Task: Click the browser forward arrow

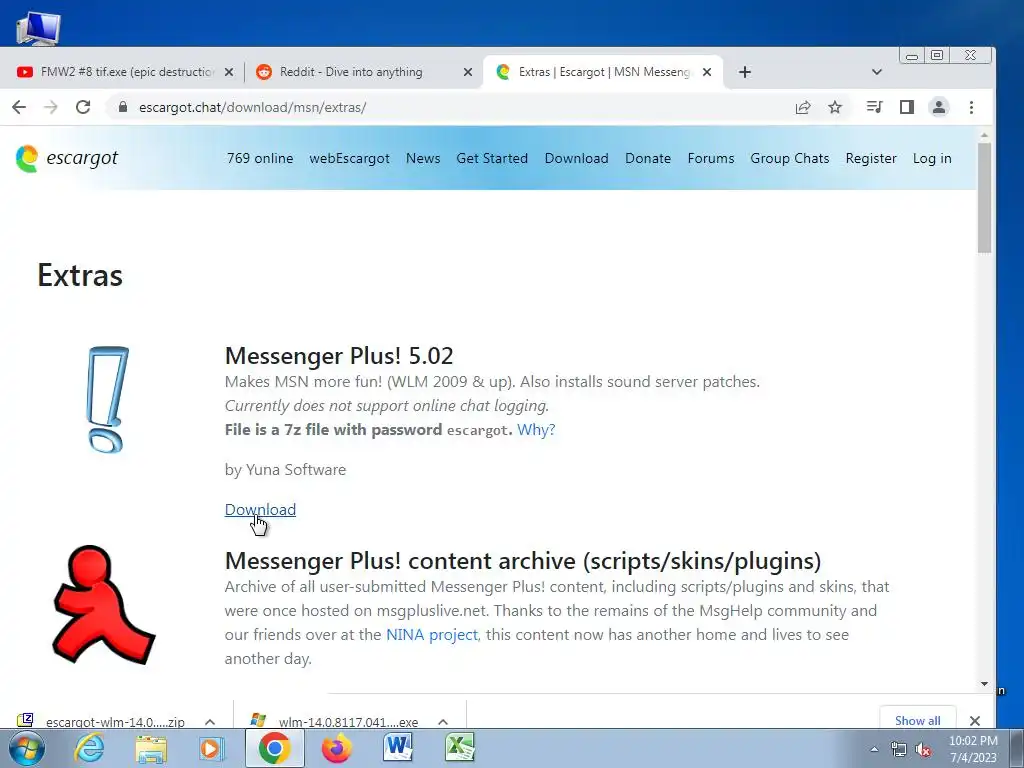Action: (x=51, y=107)
